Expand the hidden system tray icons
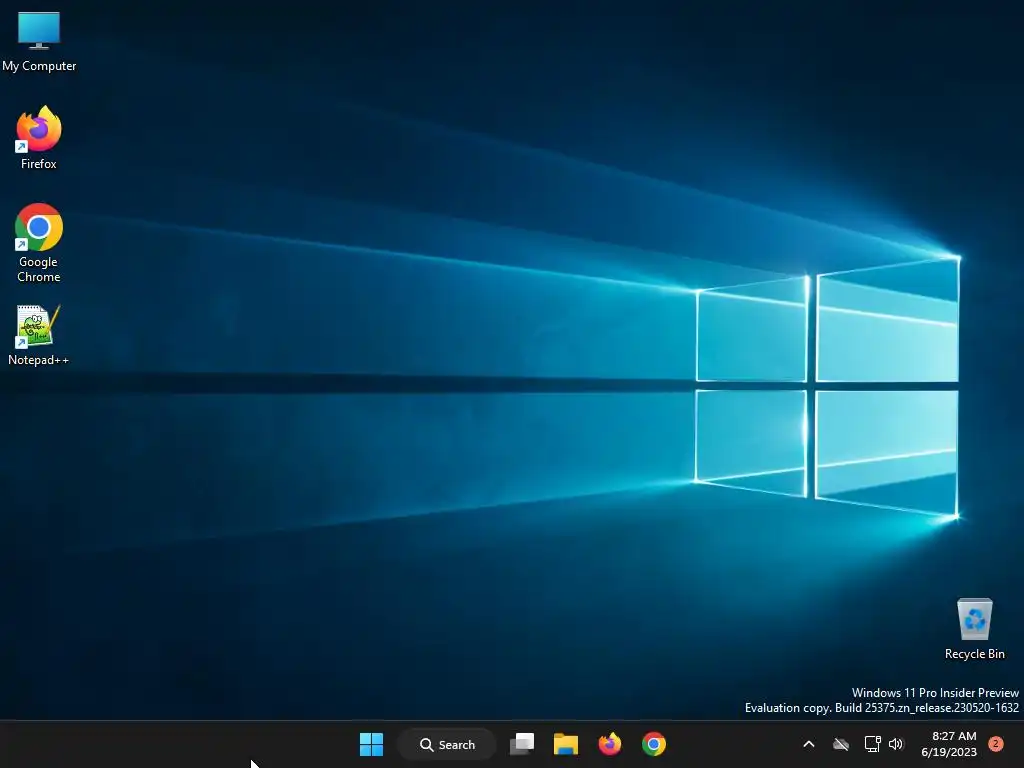Screen dimensions: 1024x768 [x=808, y=744]
